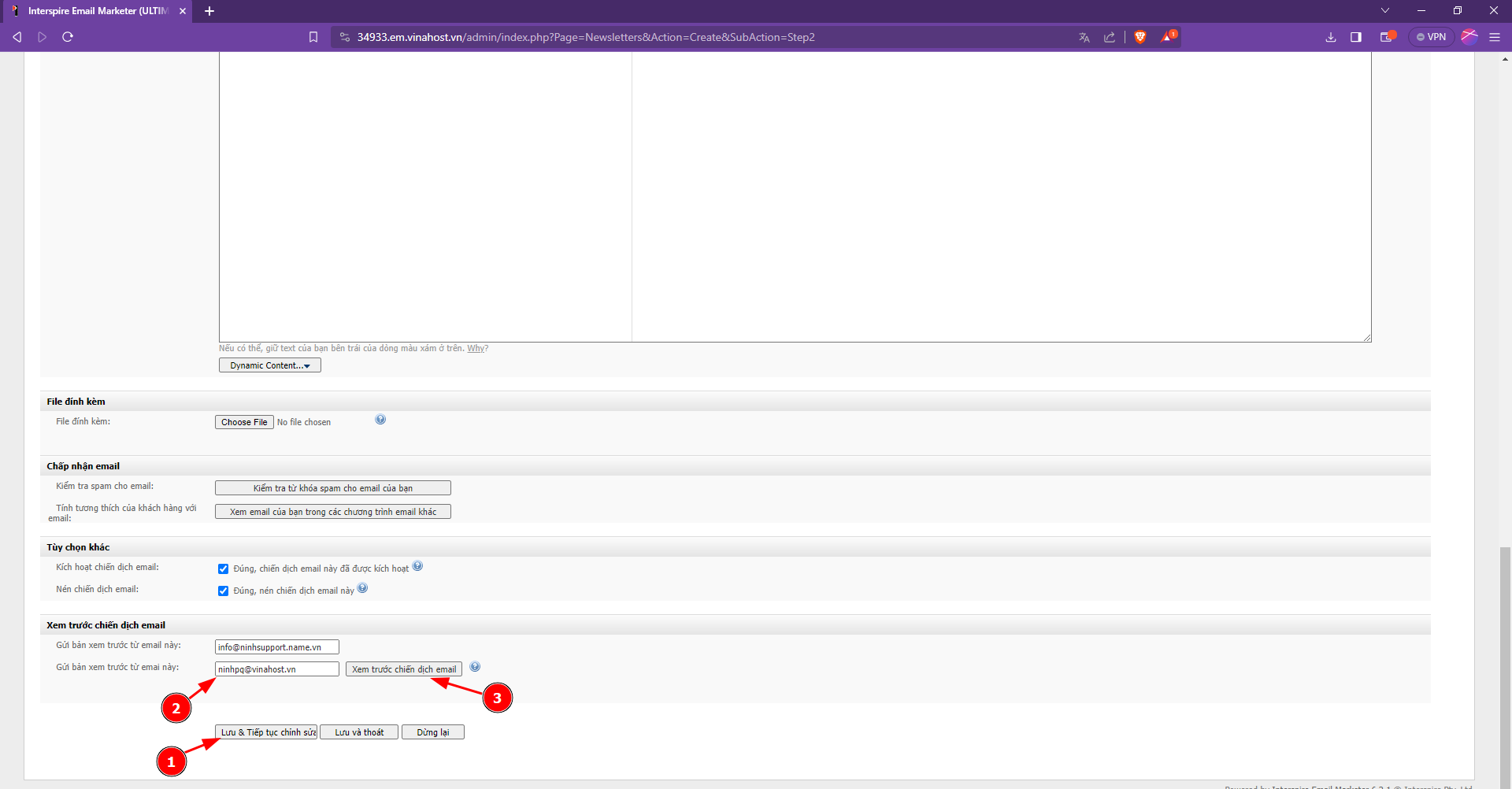Click the browser reload icon

pyautogui.click(x=68, y=37)
